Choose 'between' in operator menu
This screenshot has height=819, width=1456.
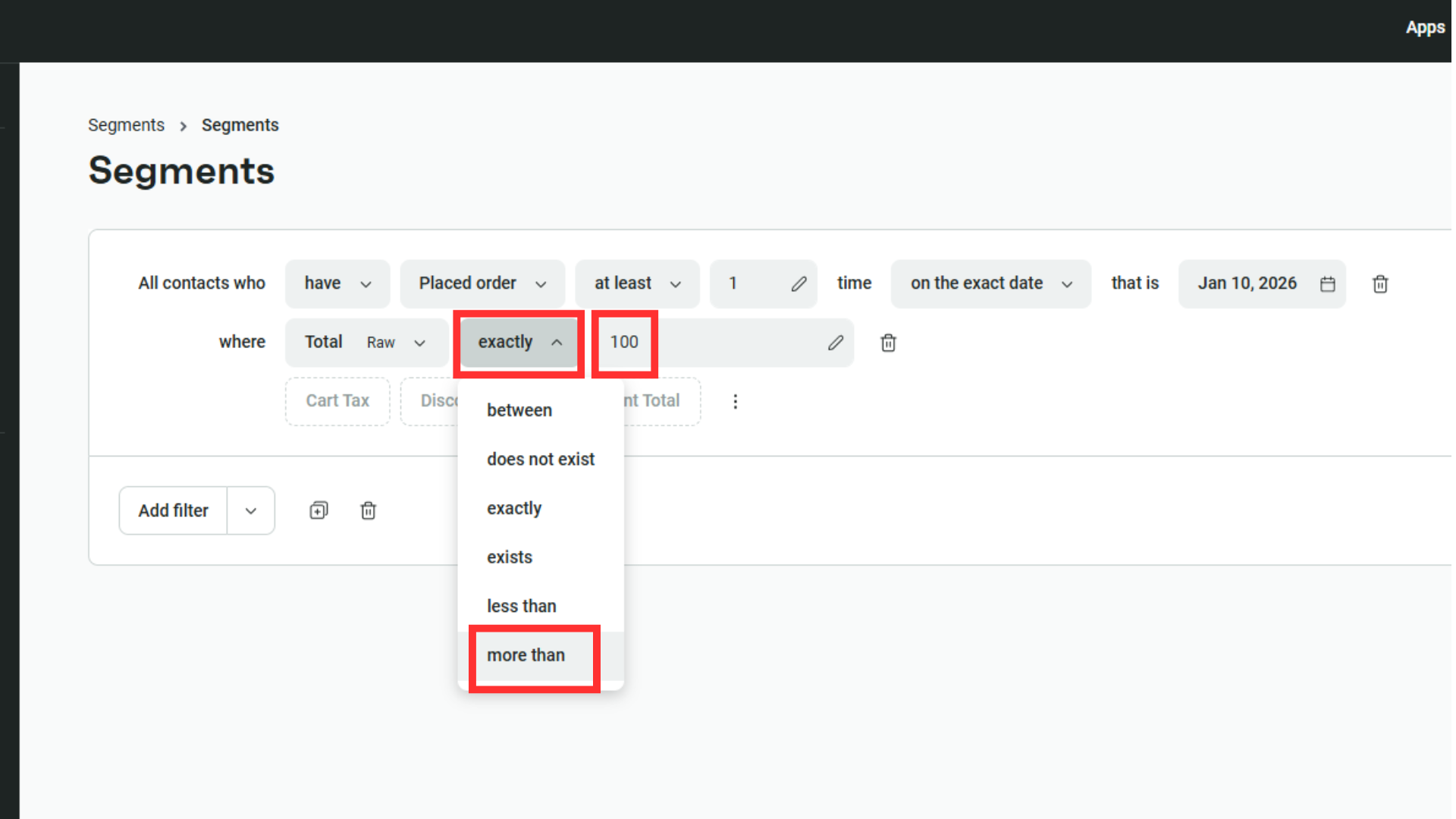tap(519, 410)
